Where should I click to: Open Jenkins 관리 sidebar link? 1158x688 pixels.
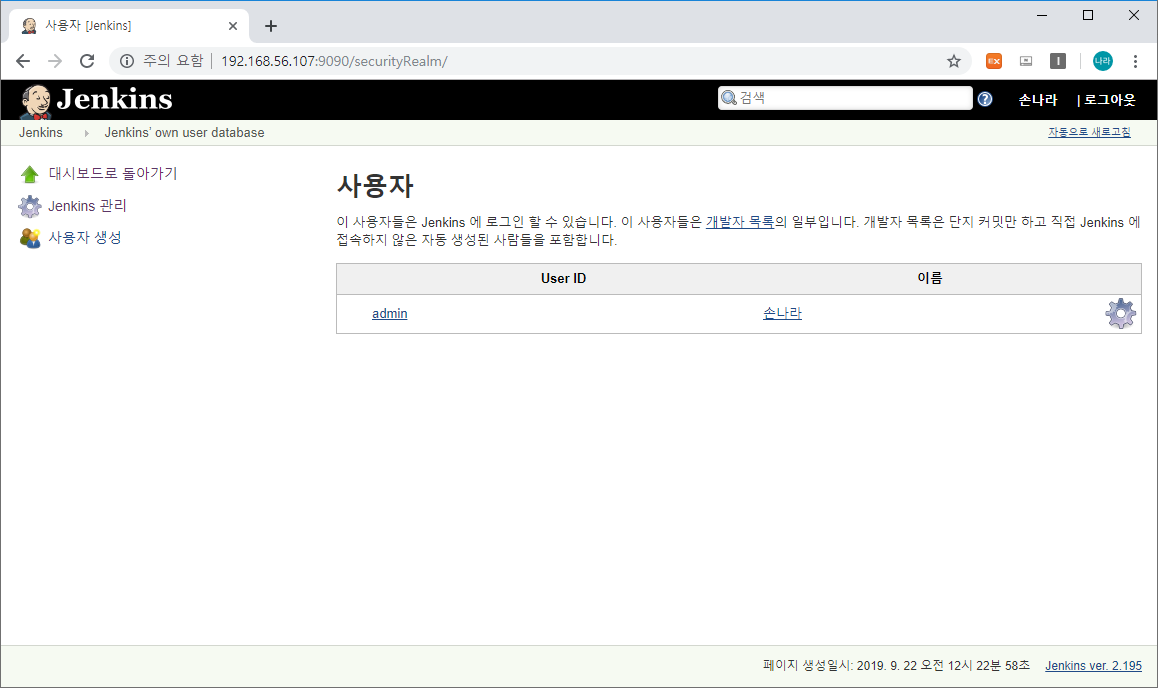pyautogui.click(x=87, y=206)
